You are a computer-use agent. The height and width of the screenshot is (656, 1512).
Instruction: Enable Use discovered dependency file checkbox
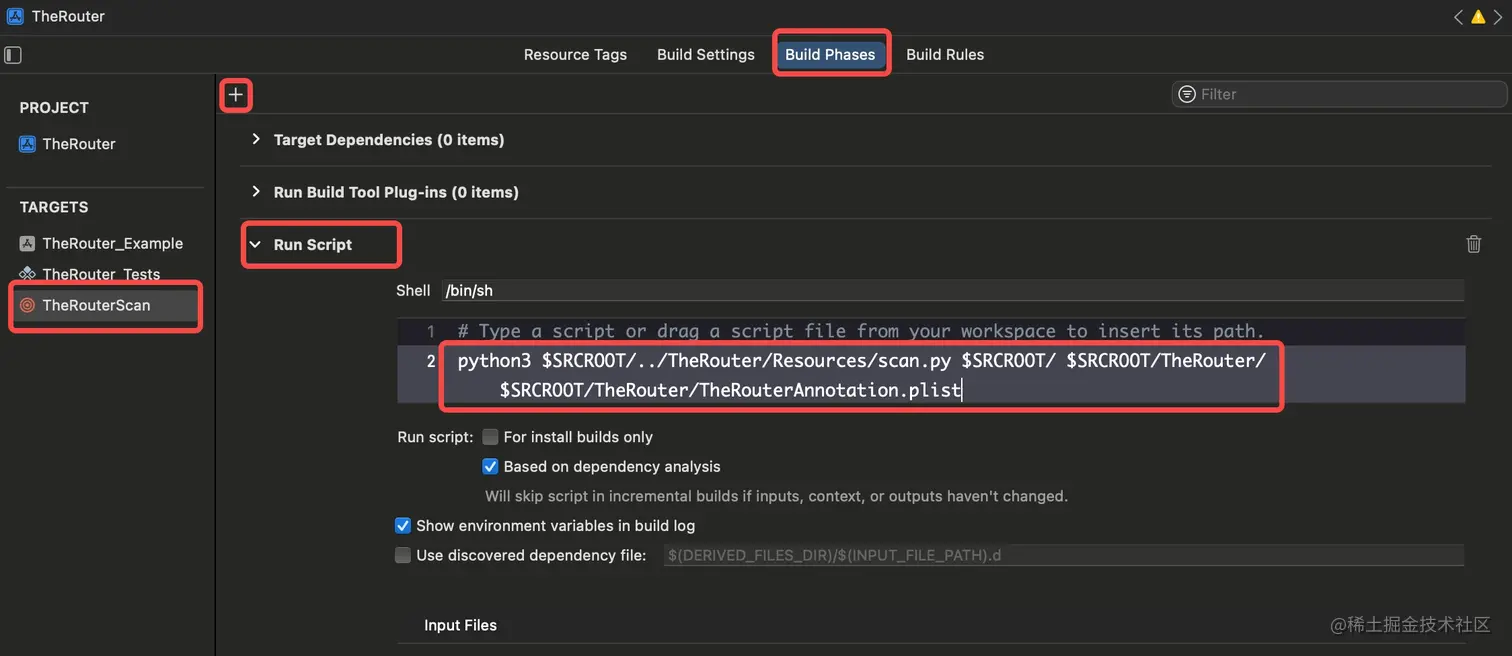tap(403, 555)
